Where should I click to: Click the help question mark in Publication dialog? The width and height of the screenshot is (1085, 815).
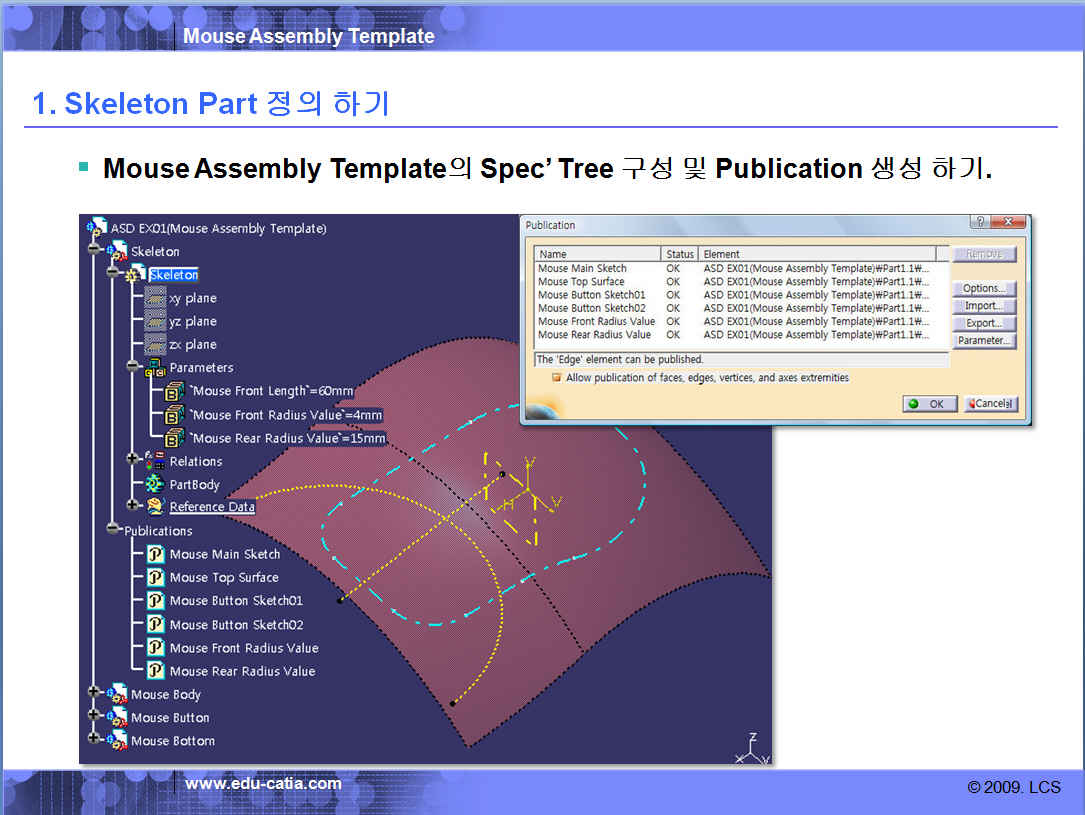[979, 221]
